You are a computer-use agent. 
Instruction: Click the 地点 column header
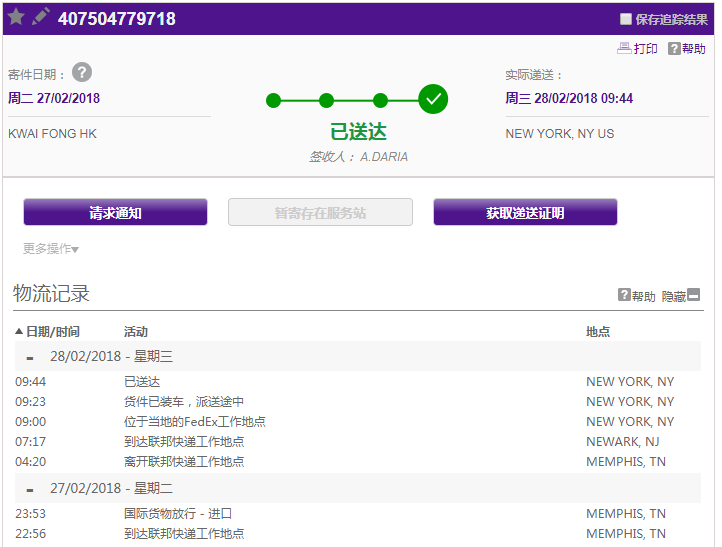coord(598,332)
